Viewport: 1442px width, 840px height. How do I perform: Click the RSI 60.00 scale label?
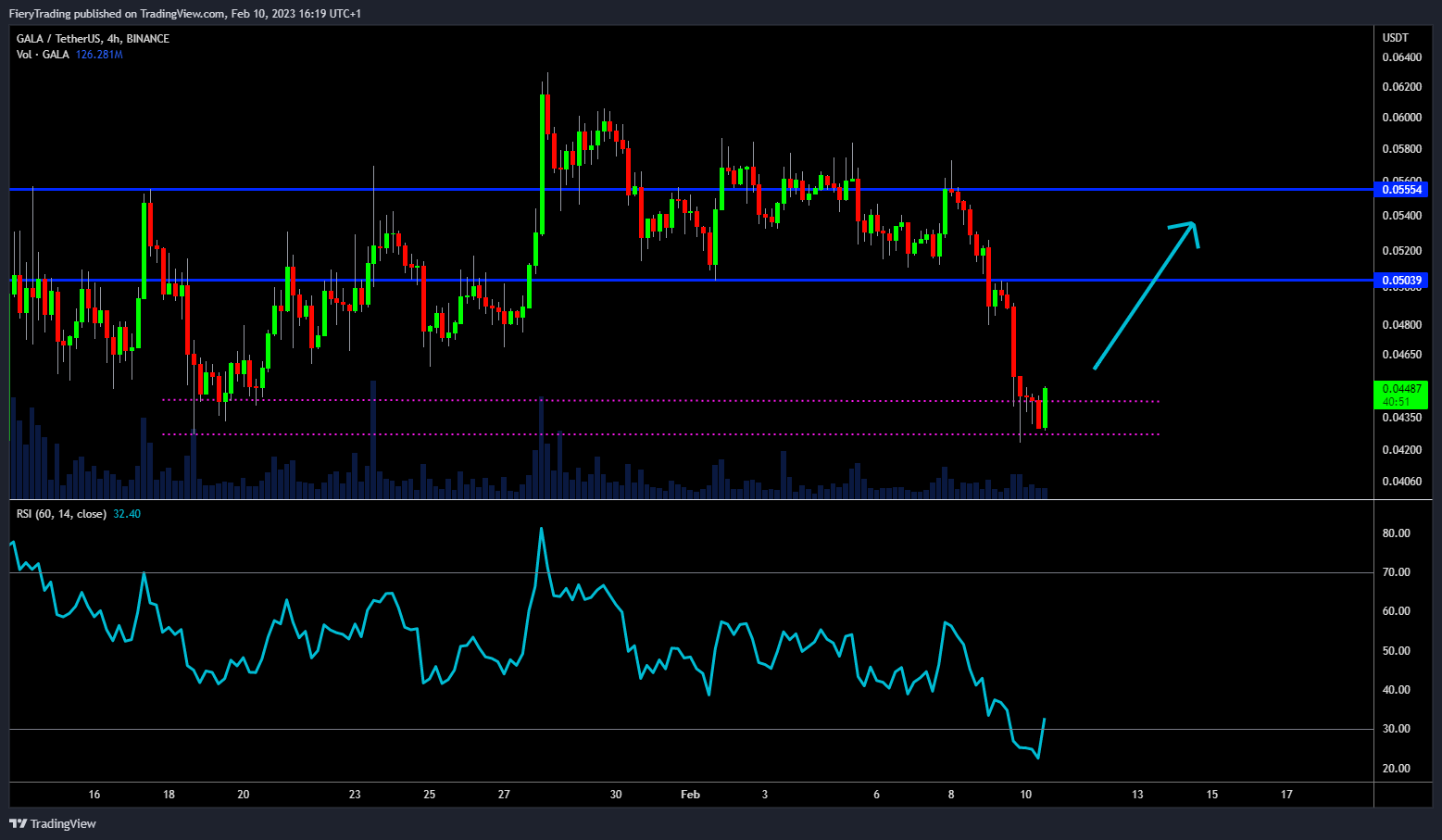1397,611
